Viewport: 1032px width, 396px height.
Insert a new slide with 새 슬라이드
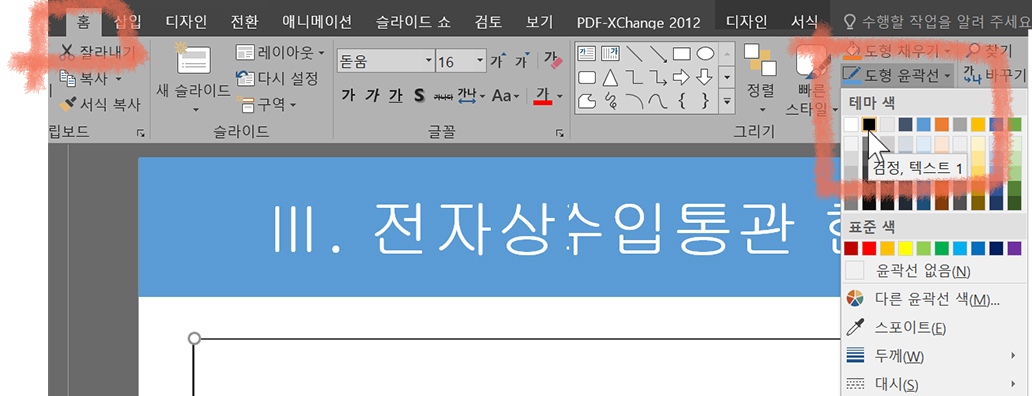coord(193,78)
